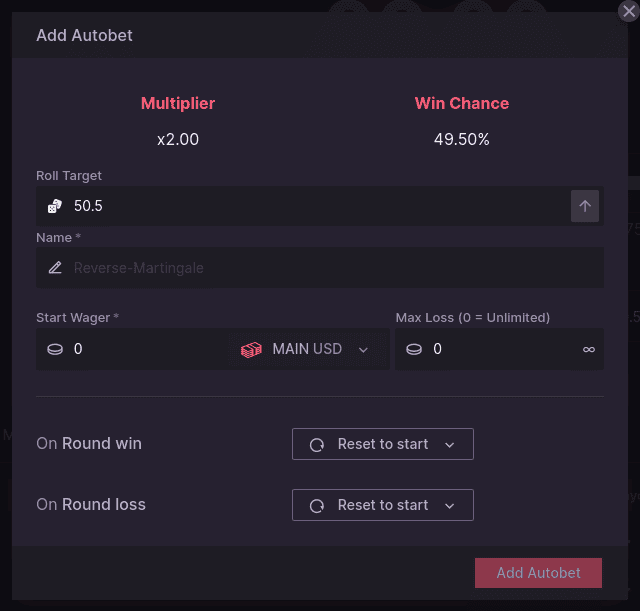
Task: Expand the On Round win action dropdown
Action: (382, 444)
